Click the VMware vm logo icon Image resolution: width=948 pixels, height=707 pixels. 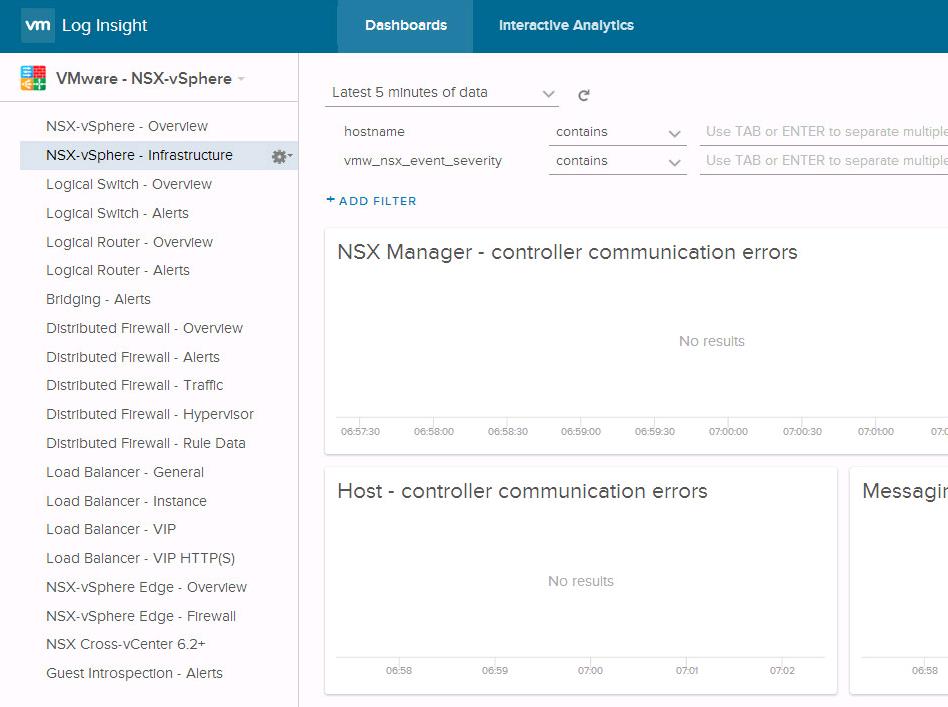37,25
